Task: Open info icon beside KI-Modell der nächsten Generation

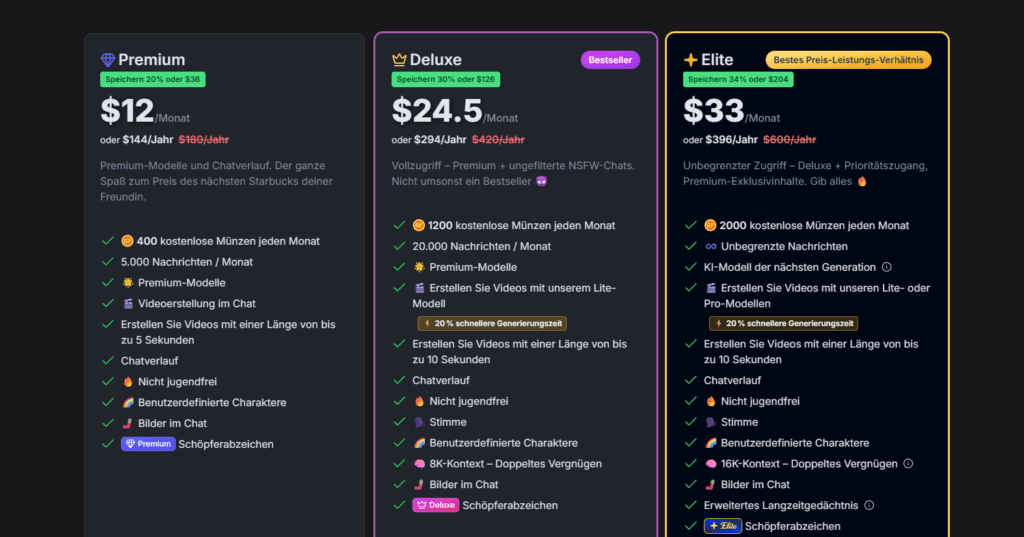Action: click(887, 267)
